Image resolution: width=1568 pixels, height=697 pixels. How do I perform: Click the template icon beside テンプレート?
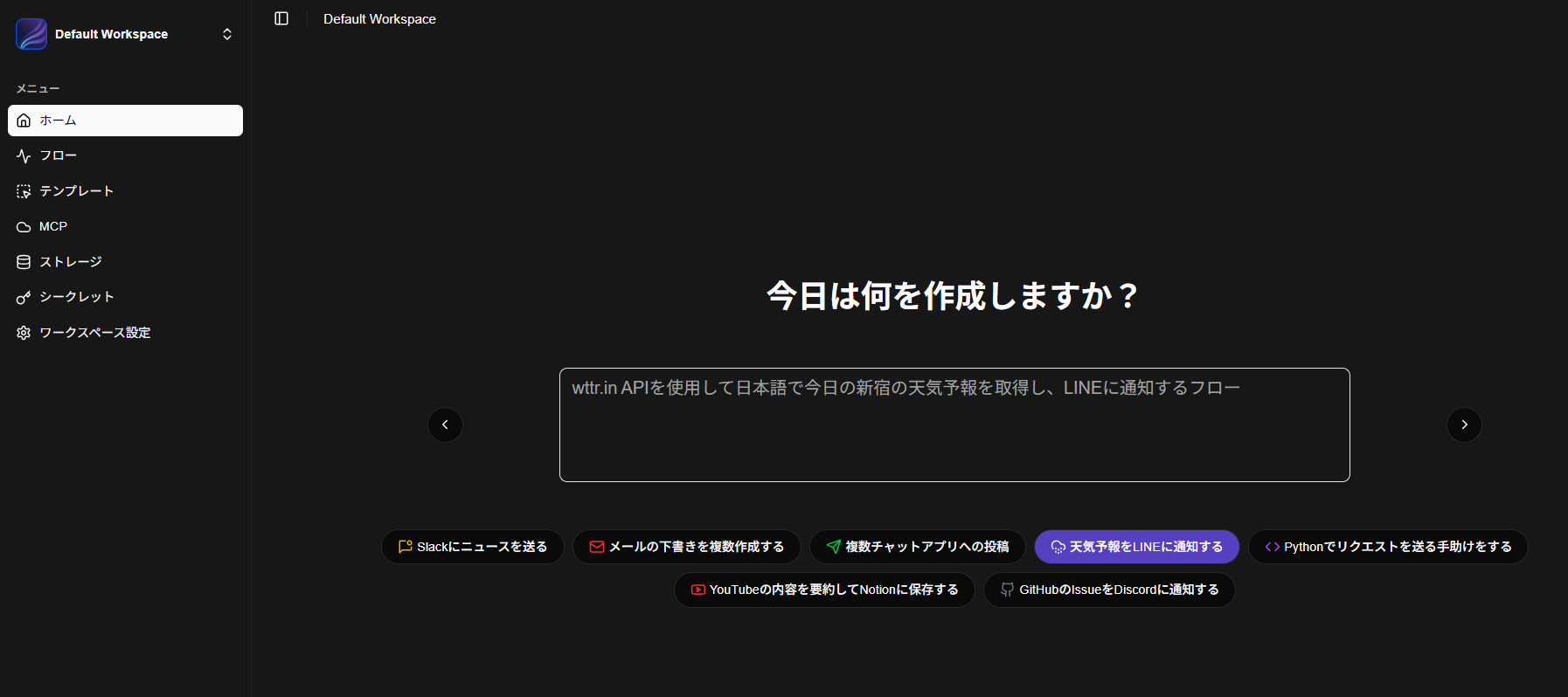tap(24, 191)
